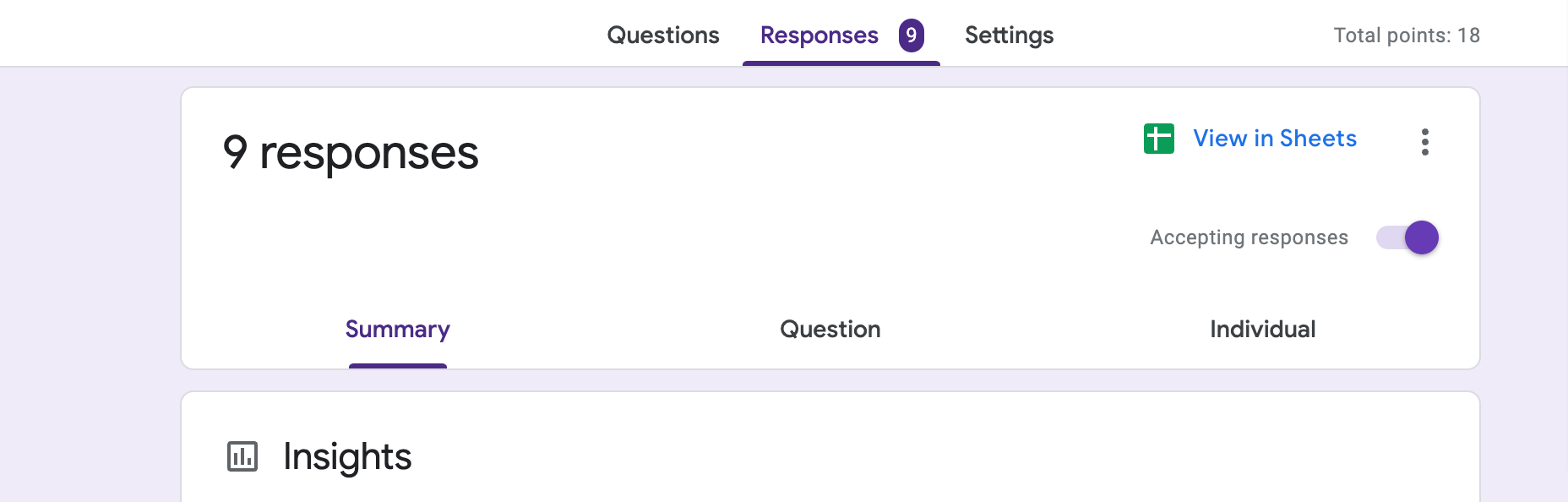Open the three-dot more options menu
Viewport: 1568px width, 502px height.
[x=1425, y=142]
